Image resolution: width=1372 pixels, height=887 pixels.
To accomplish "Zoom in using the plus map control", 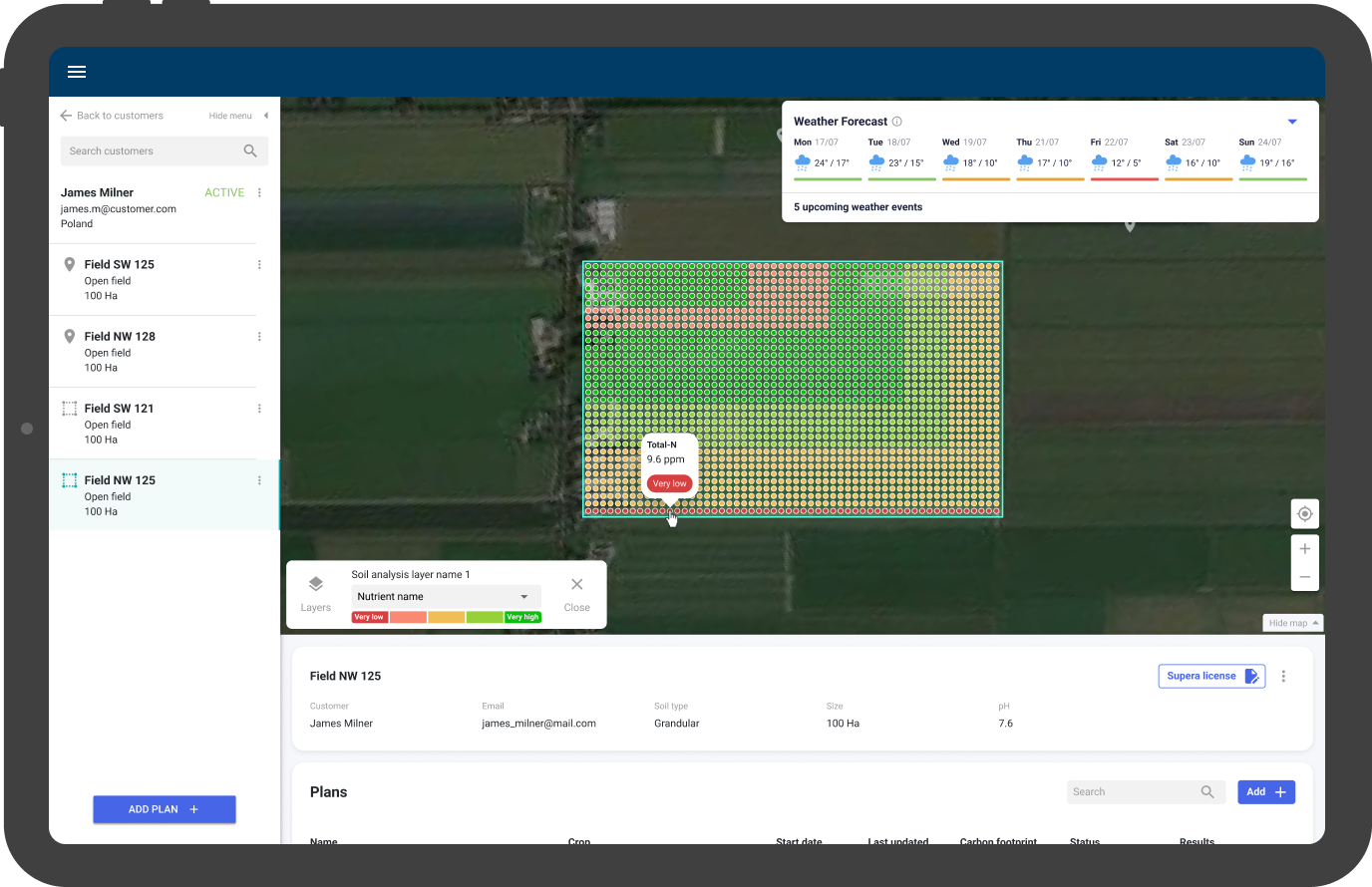I will pos(1305,548).
